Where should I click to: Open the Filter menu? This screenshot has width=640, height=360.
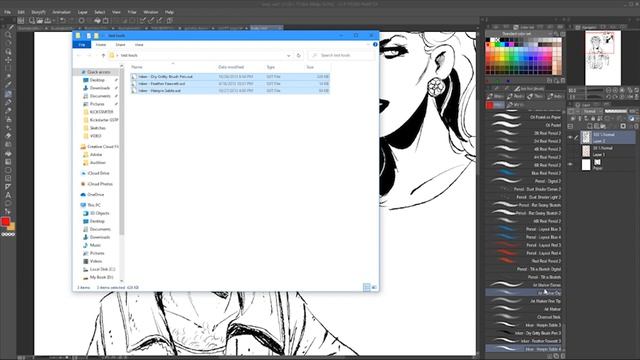[x=132, y=12]
